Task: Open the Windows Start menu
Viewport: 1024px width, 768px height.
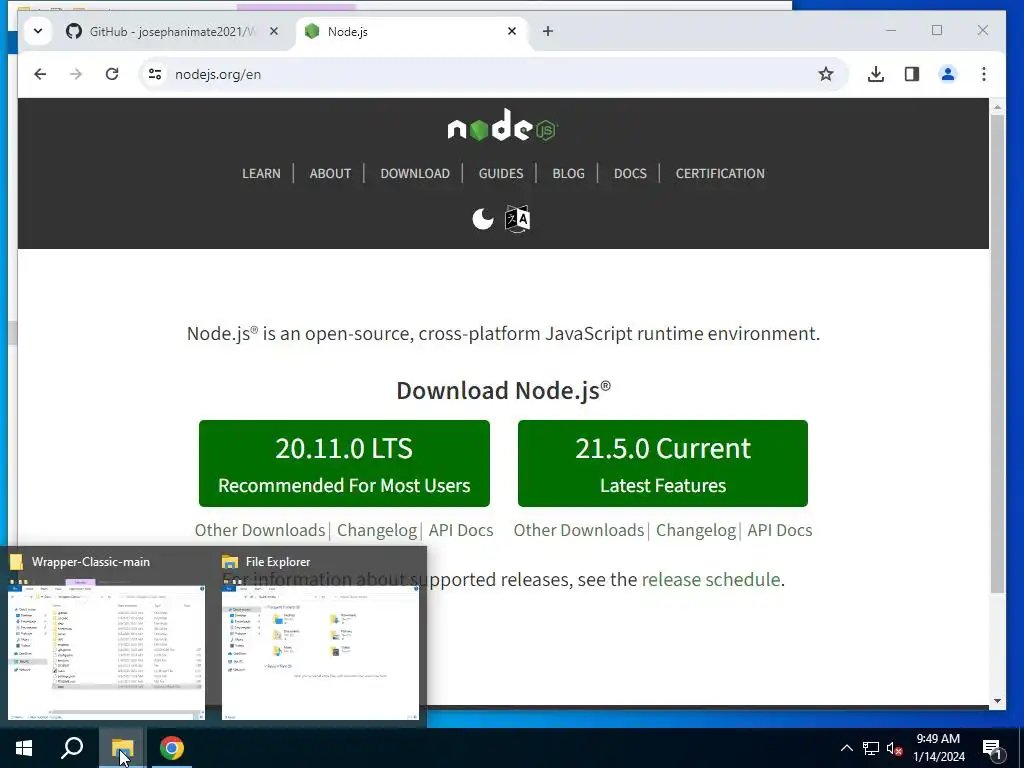Action: coord(24,748)
